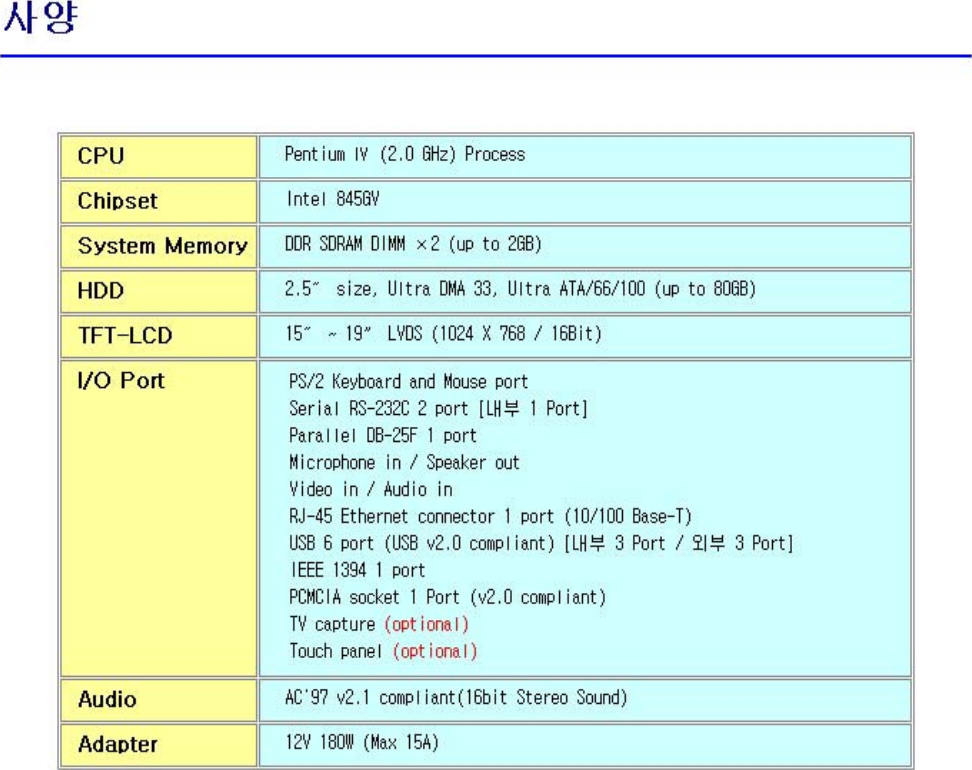
Task: Click "12V 180W (Max 15A)" value
Action: click(362, 742)
